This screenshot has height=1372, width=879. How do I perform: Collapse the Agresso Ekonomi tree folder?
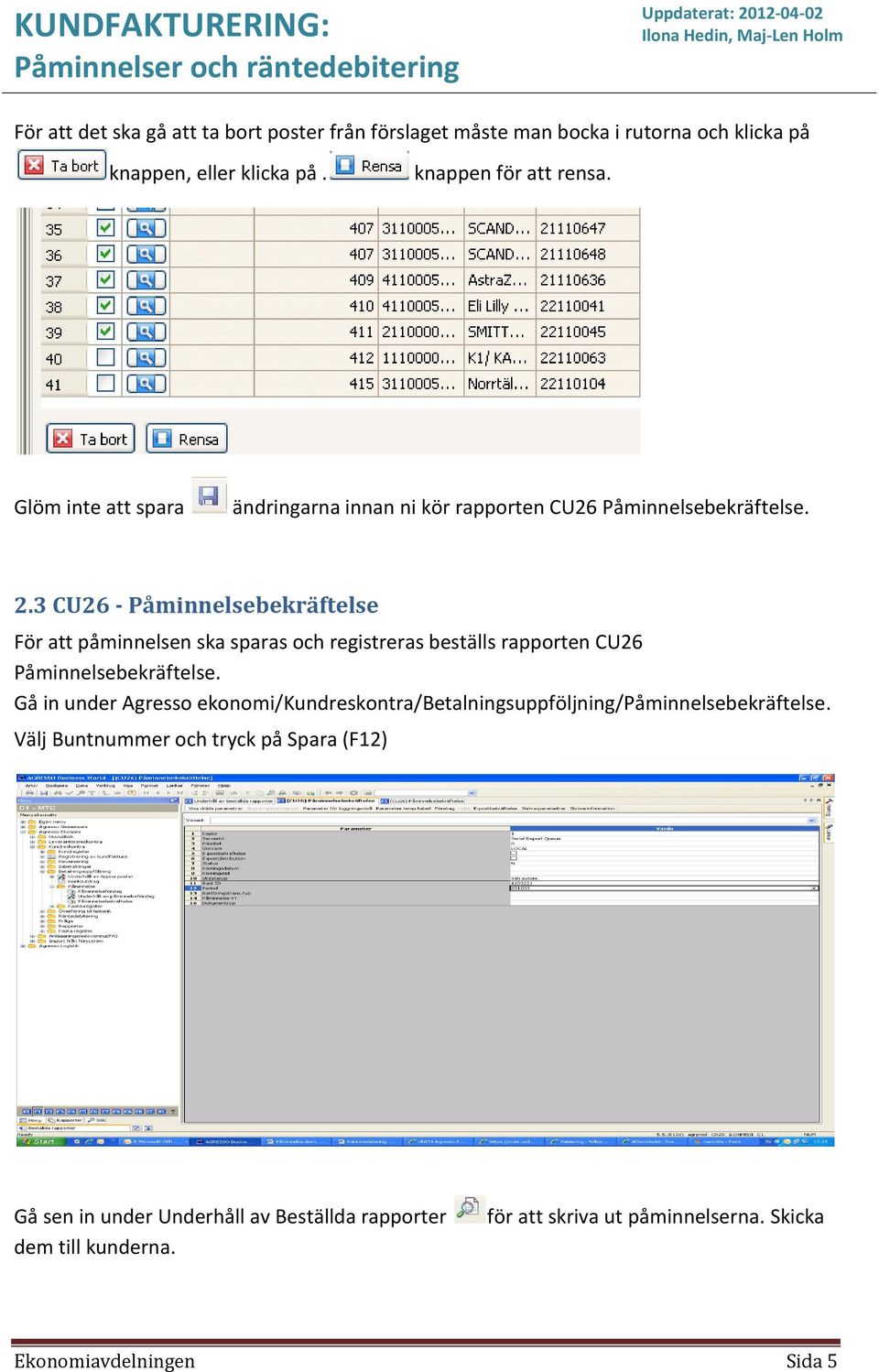[23, 832]
